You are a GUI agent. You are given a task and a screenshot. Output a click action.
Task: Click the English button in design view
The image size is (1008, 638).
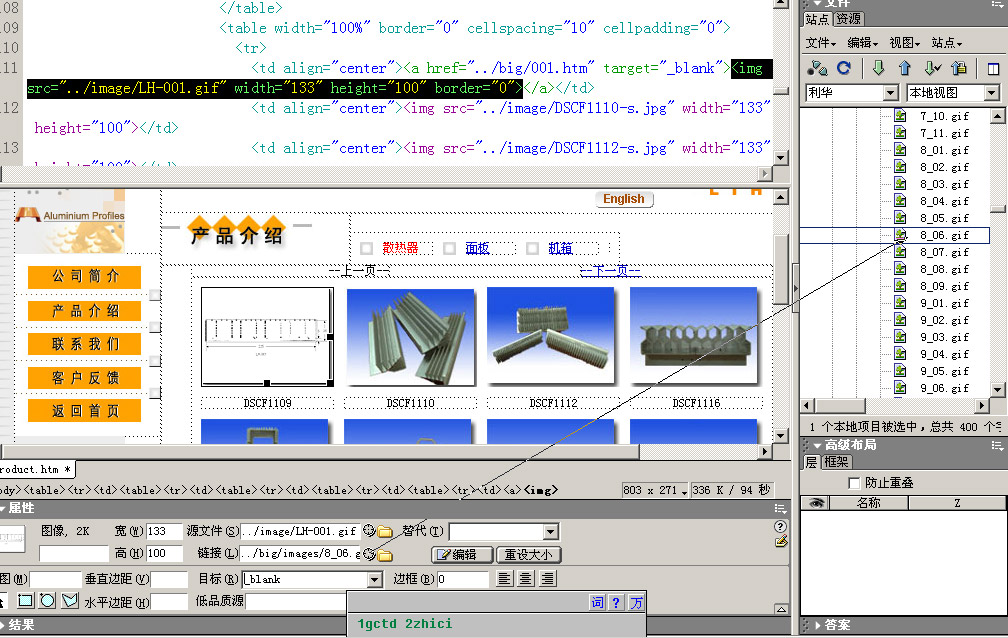click(624, 199)
